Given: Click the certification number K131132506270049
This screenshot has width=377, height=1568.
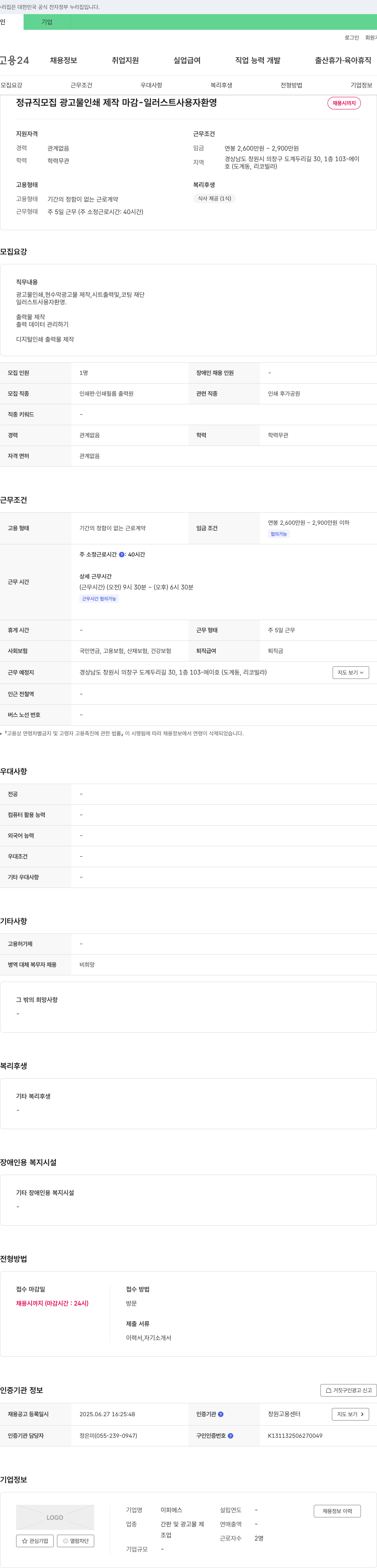Looking at the screenshot, I should (x=295, y=1436).
